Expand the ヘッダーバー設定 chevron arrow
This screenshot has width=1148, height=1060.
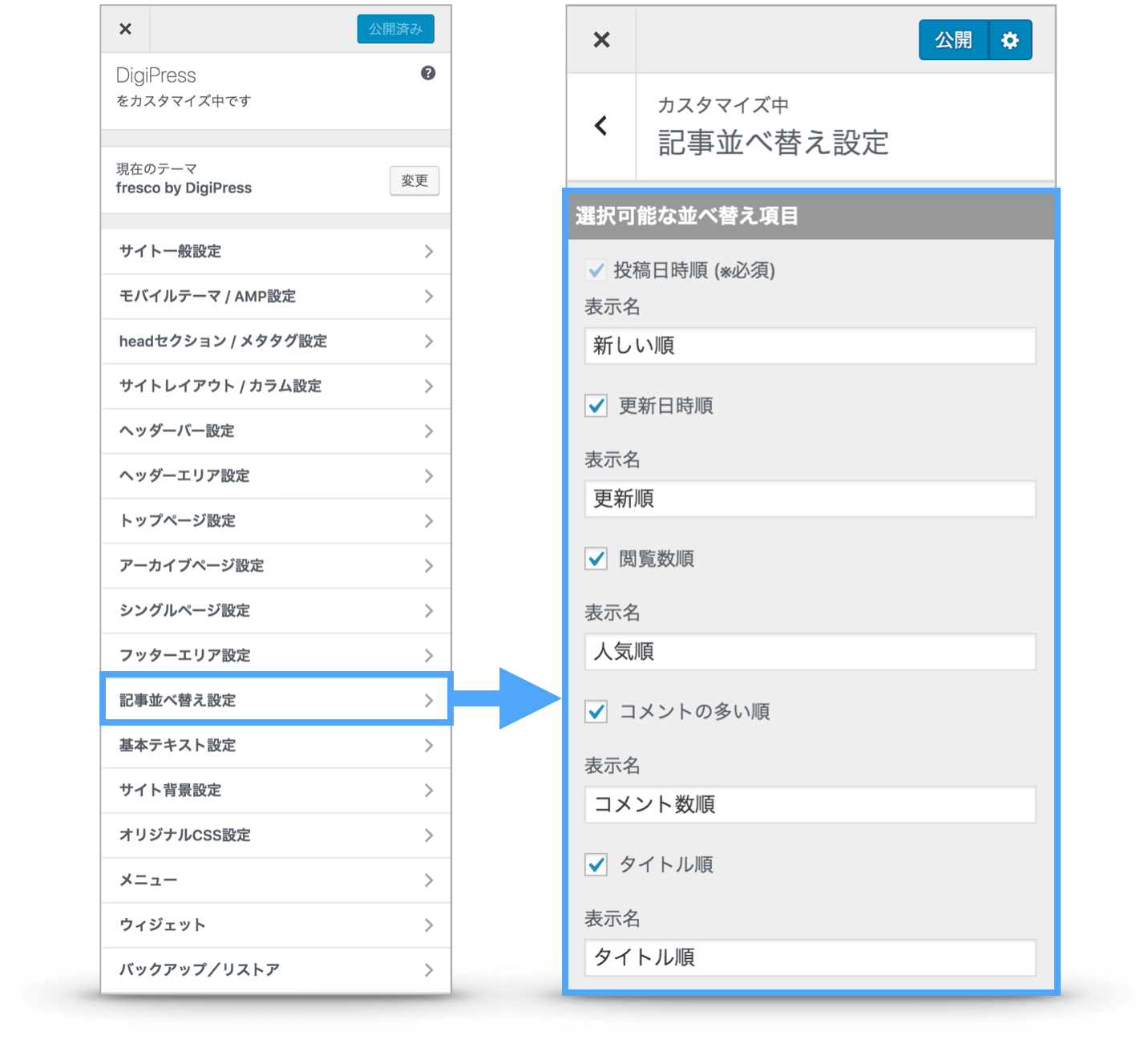[x=429, y=431]
